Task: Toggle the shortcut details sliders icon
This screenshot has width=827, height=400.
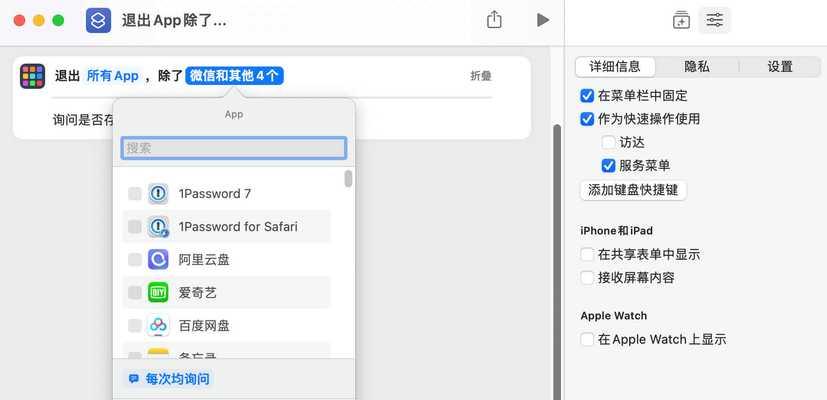Action: (715, 20)
